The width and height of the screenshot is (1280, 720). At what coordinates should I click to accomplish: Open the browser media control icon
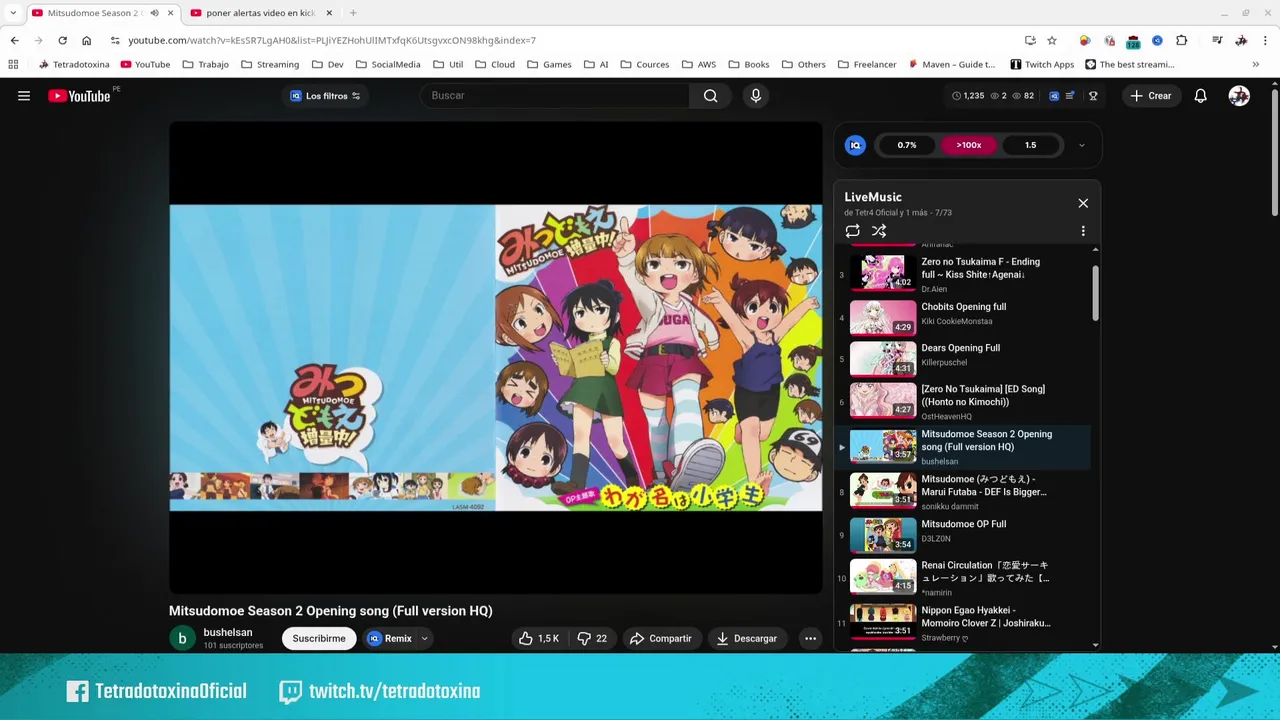tap(1217, 40)
